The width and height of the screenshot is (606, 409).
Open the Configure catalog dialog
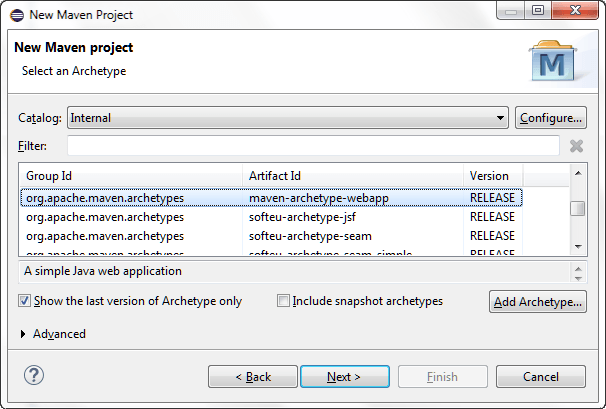click(x=551, y=118)
